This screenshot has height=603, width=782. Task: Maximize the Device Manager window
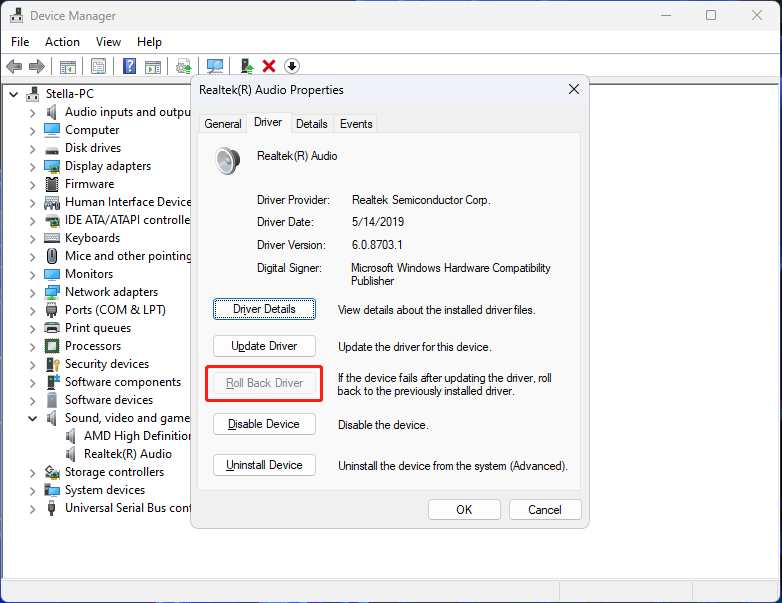(x=711, y=15)
